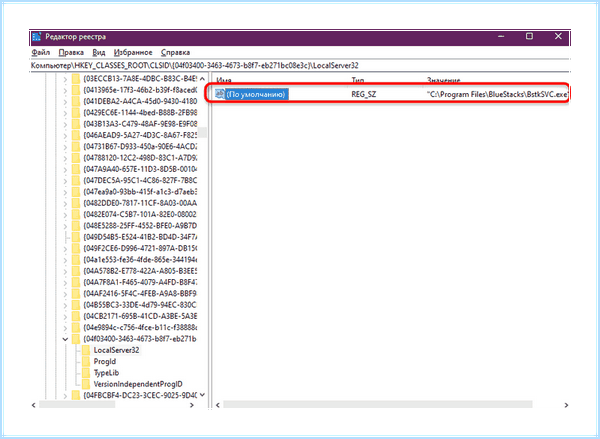Click folder icon of {041DEBA2-A4CA key
Image resolution: width=600 pixels, height=439 pixels.
click(x=76, y=101)
